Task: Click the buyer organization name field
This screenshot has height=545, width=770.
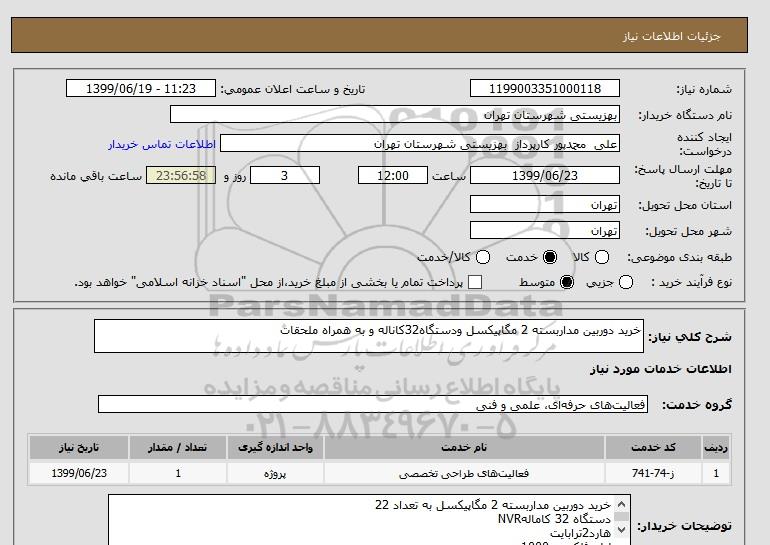Action: (x=395, y=114)
